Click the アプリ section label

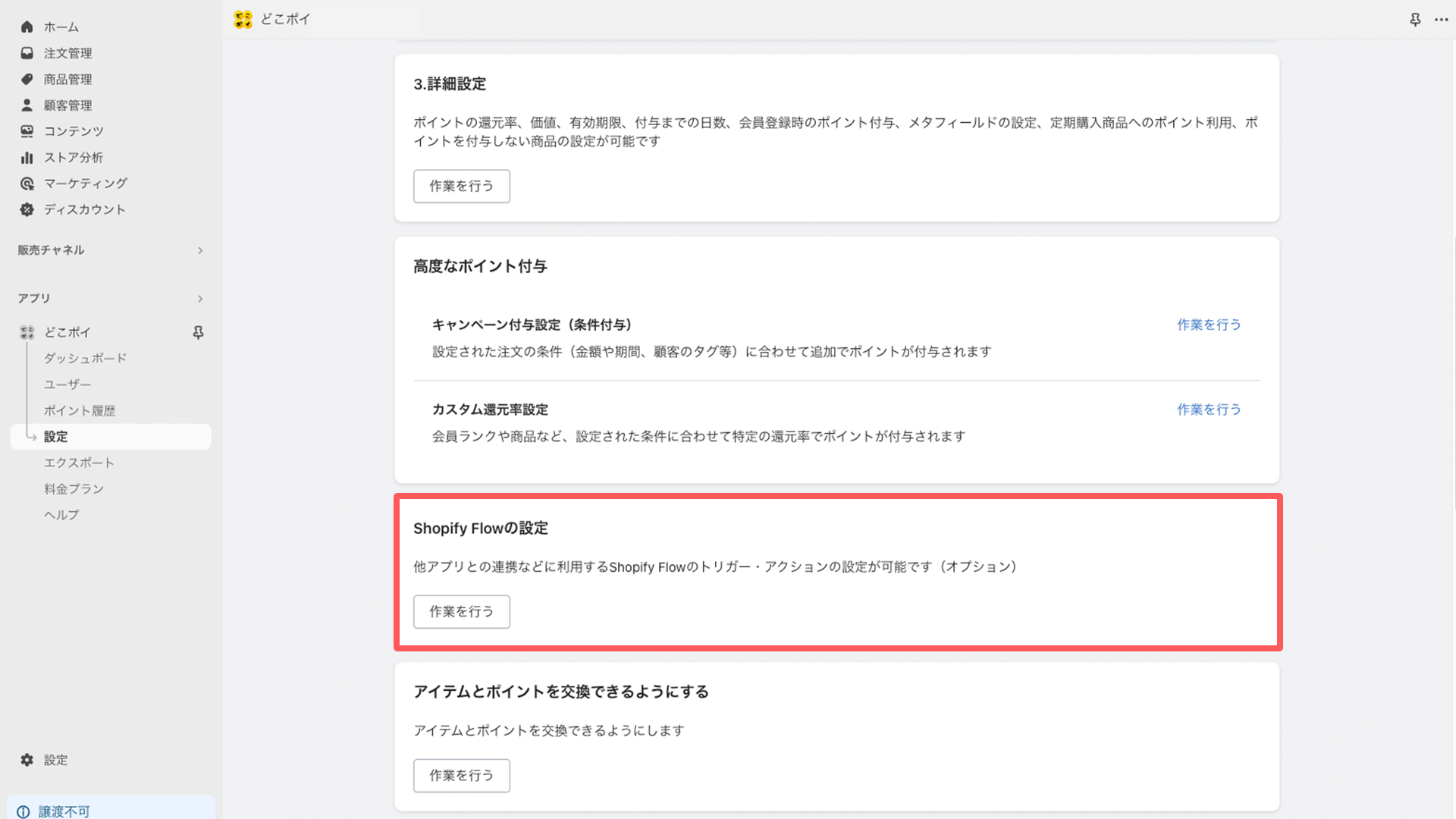[34, 299]
